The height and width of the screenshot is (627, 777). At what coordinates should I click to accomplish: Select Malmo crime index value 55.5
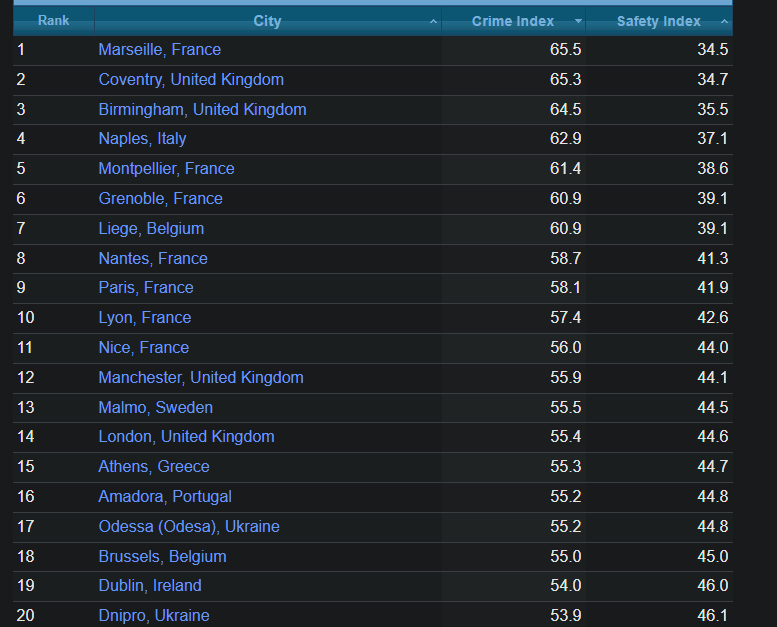coord(565,407)
